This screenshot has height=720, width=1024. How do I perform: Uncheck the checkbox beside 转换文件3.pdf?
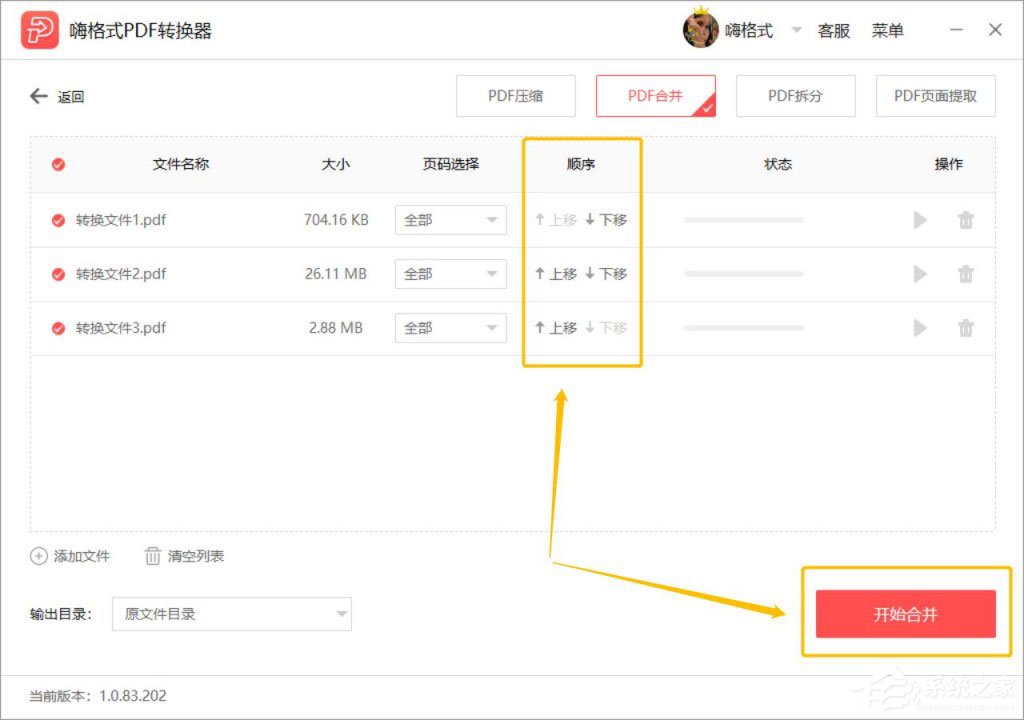[x=57, y=327]
